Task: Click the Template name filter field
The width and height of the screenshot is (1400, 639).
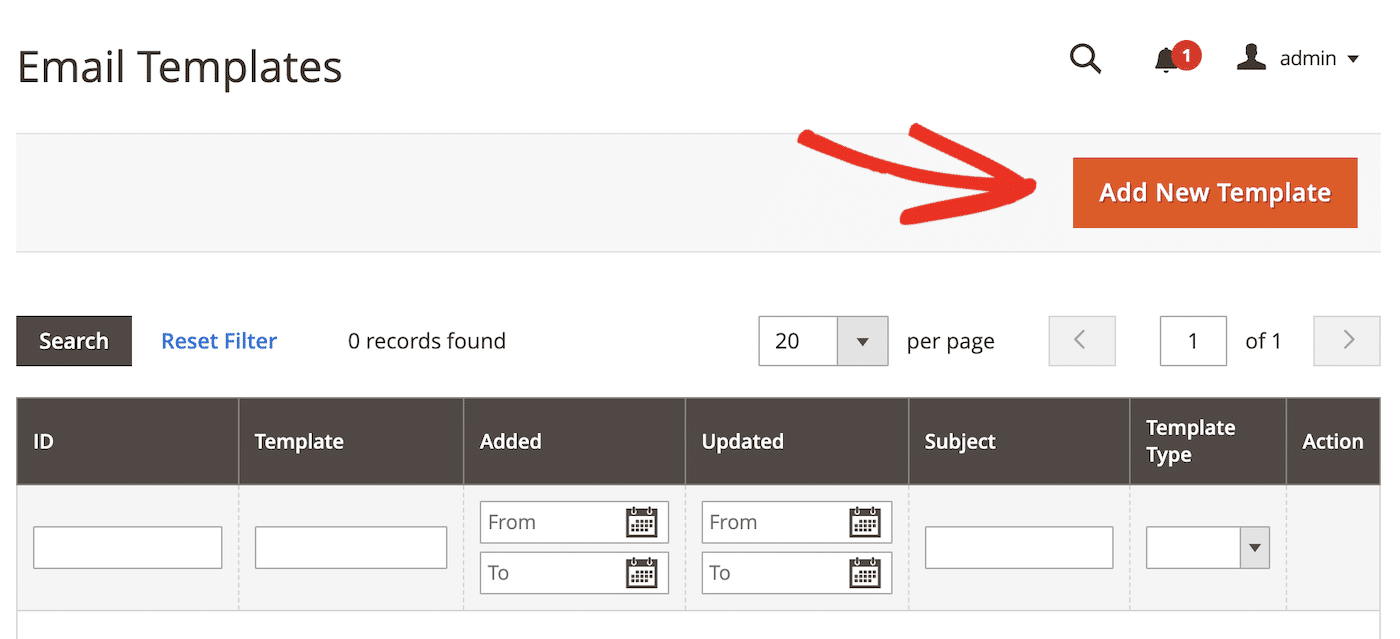Action: click(350, 548)
